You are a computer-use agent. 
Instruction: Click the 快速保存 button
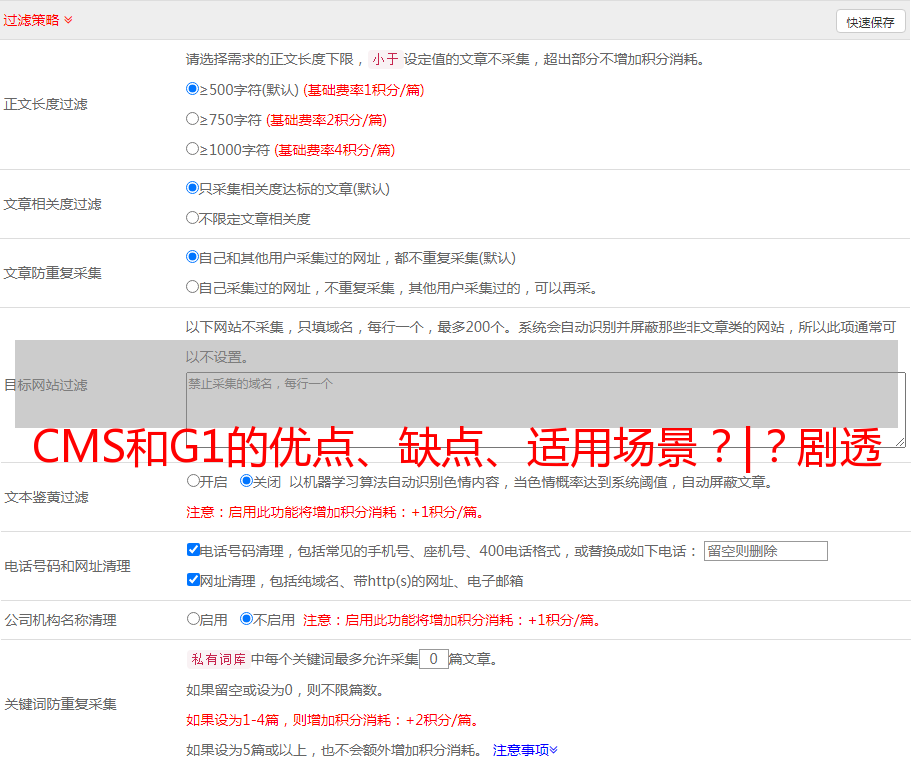click(x=869, y=22)
